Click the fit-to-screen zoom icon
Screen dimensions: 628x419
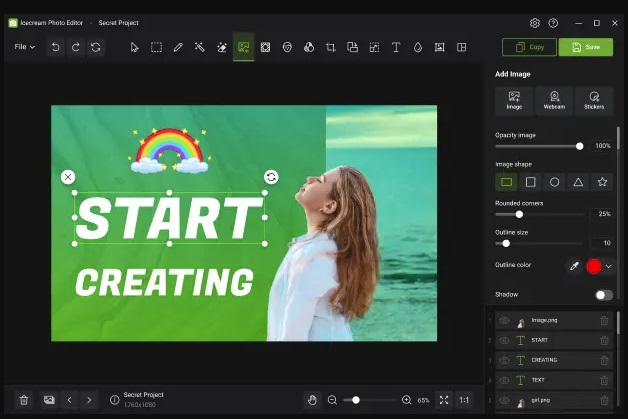point(444,400)
